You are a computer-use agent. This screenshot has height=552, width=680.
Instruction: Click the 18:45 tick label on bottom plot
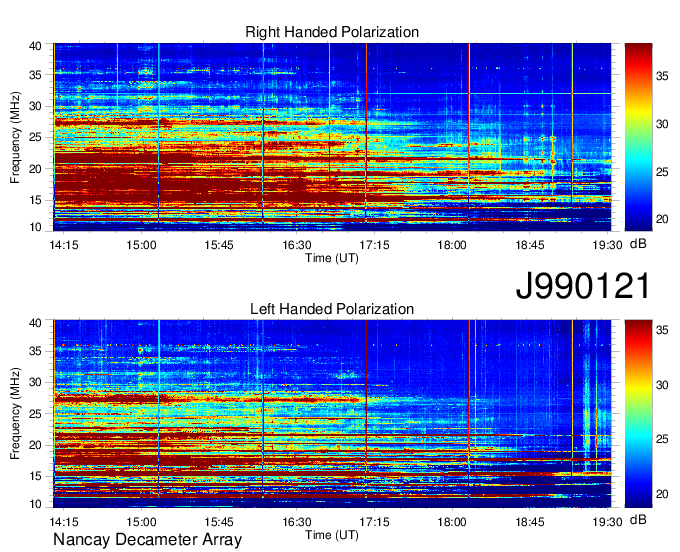point(530,522)
